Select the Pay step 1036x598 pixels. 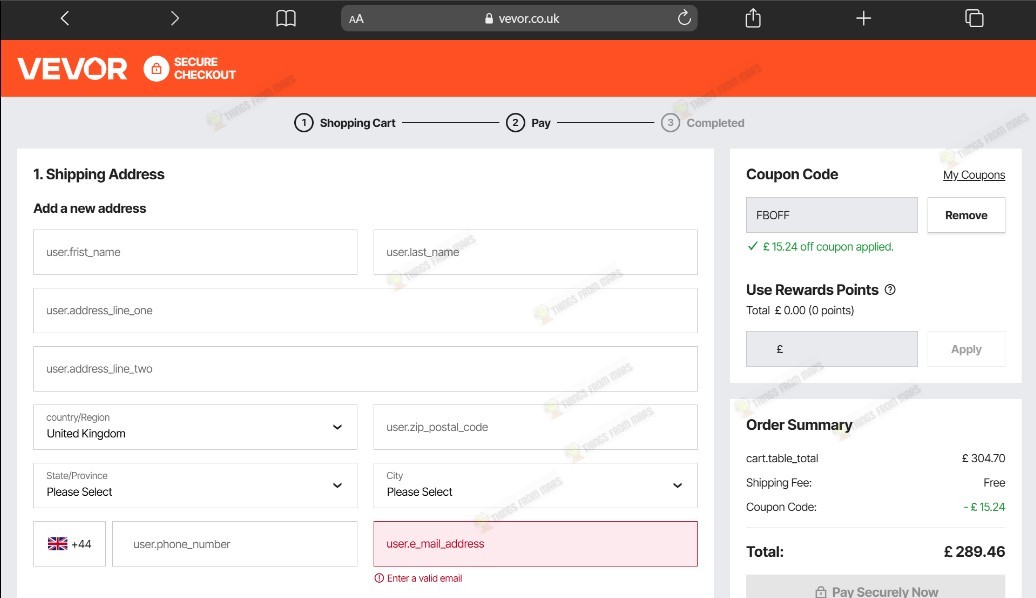coord(528,123)
